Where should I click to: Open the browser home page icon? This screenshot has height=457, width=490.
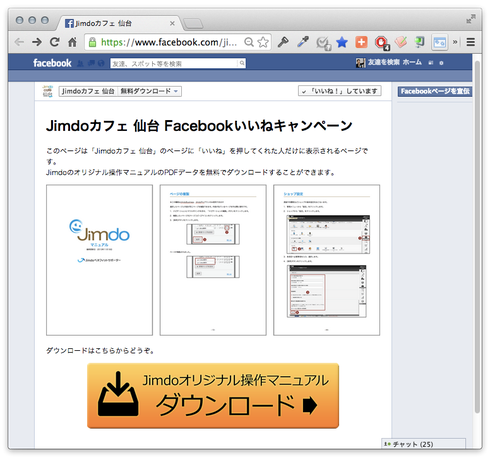(72, 42)
